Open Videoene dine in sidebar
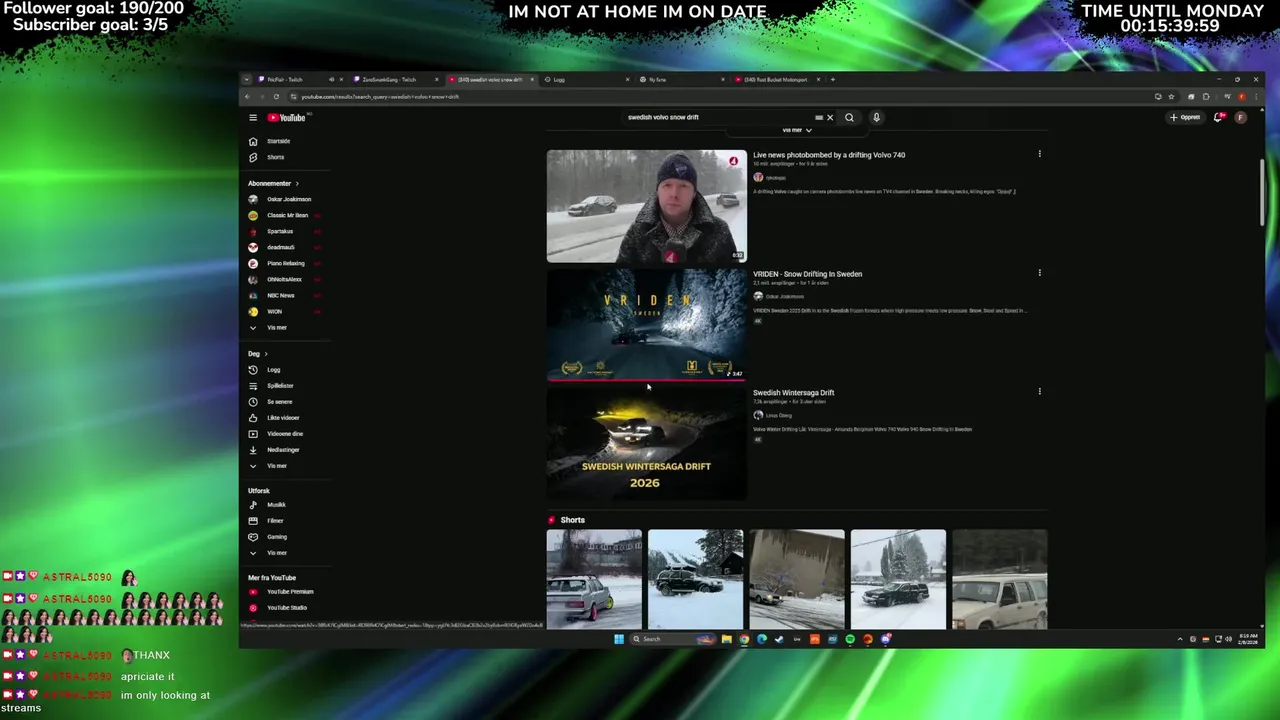This screenshot has height=720, width=1280. point(285,434)
